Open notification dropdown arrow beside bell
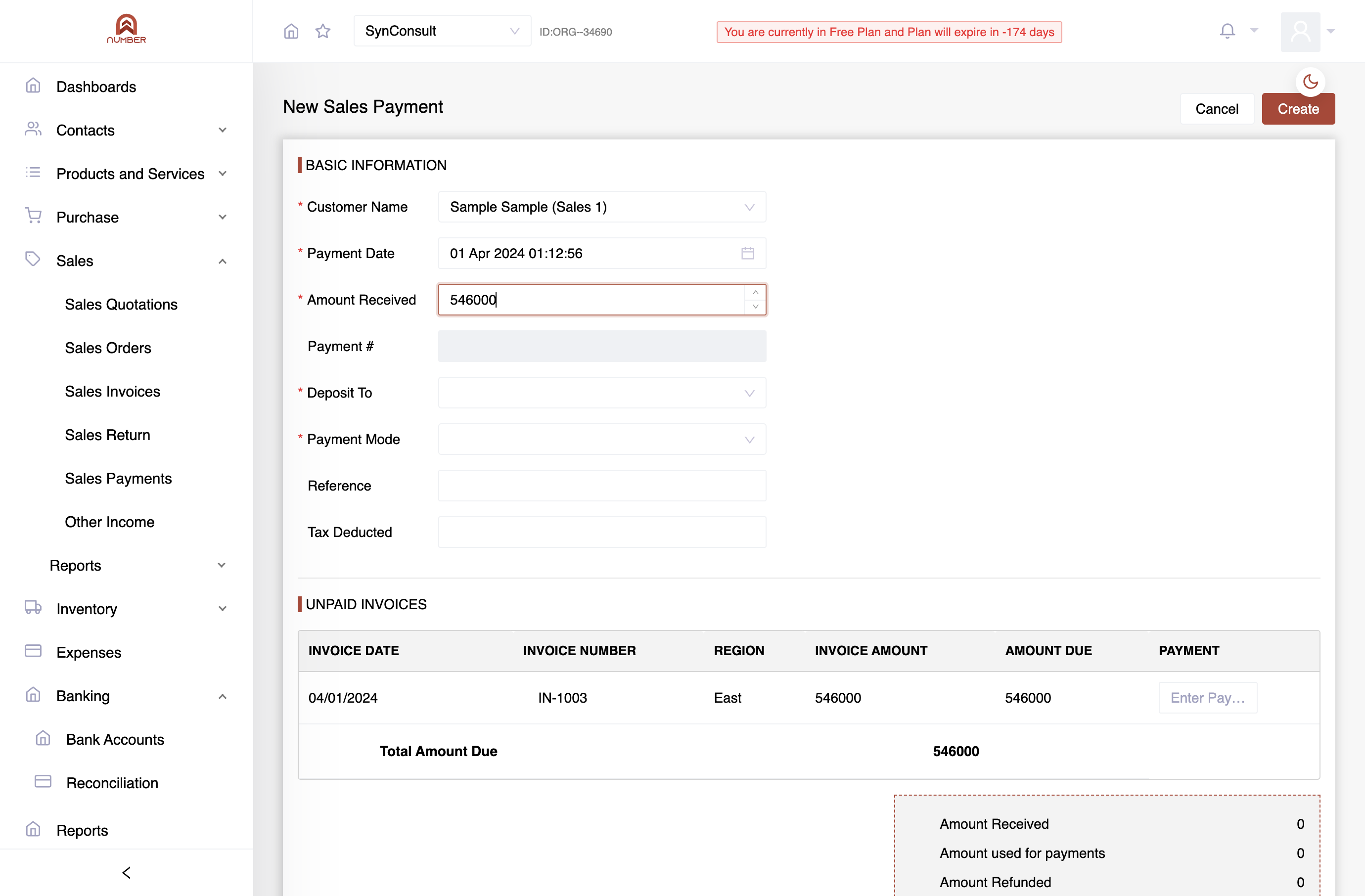 point(1254,31)
